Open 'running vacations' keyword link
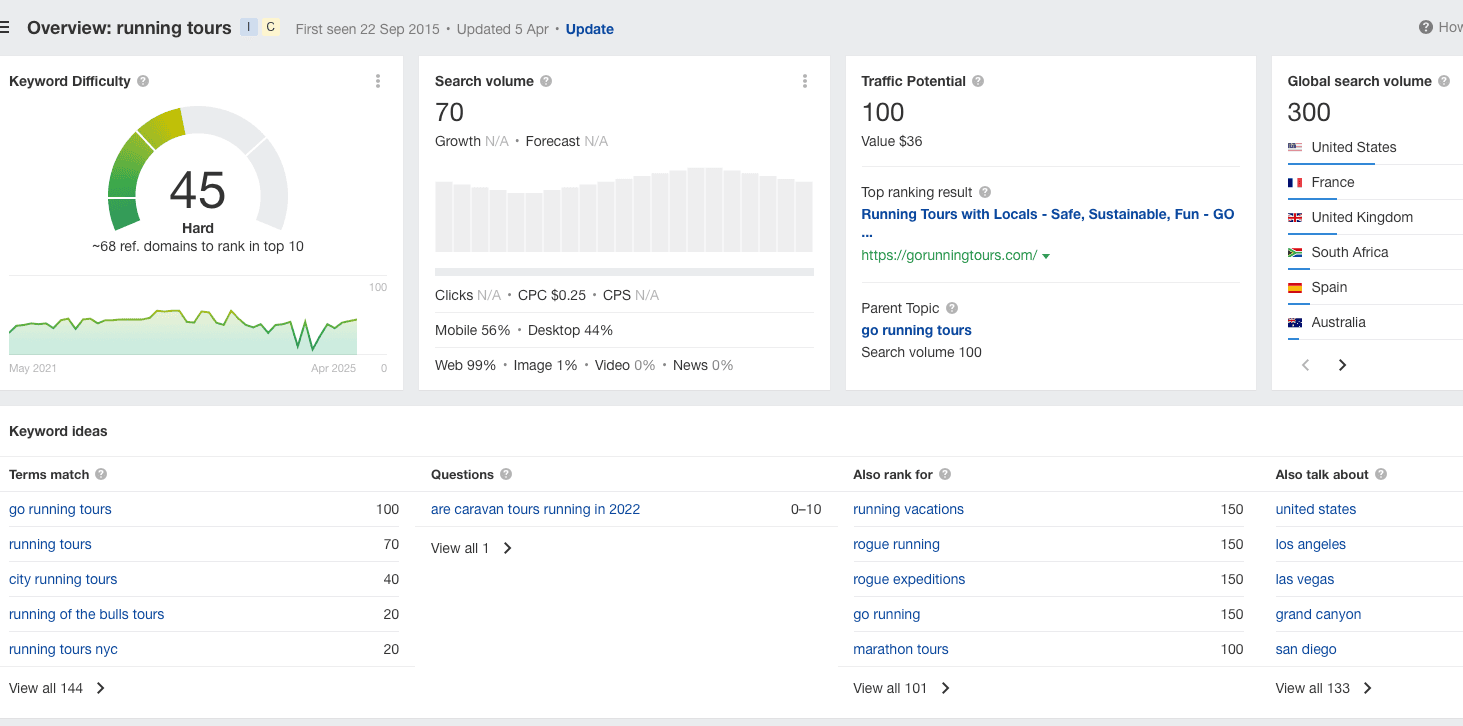Image resolution: width=1463 pixels, height=726 pixels. [x=908, y=509]
